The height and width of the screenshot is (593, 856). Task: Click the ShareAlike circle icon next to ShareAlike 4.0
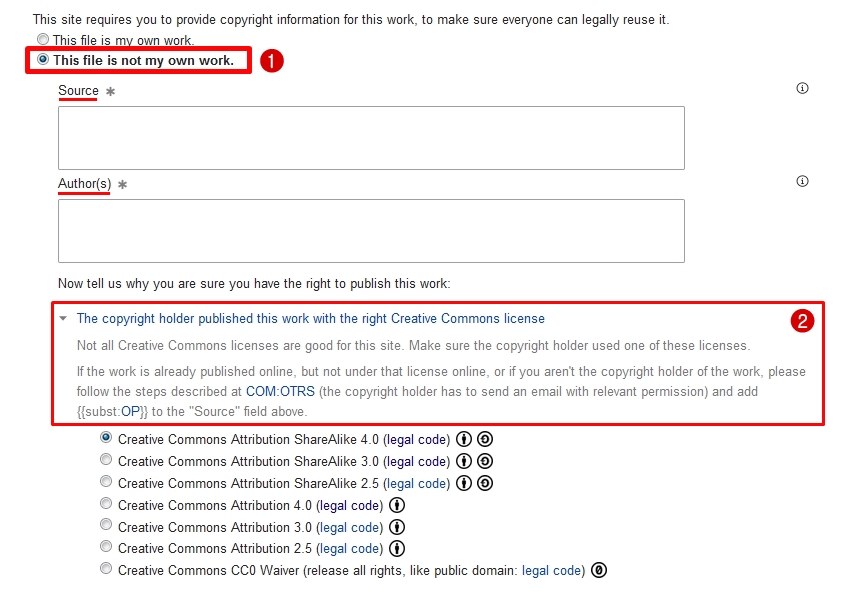pyautogui.click(x=485, y=439)
